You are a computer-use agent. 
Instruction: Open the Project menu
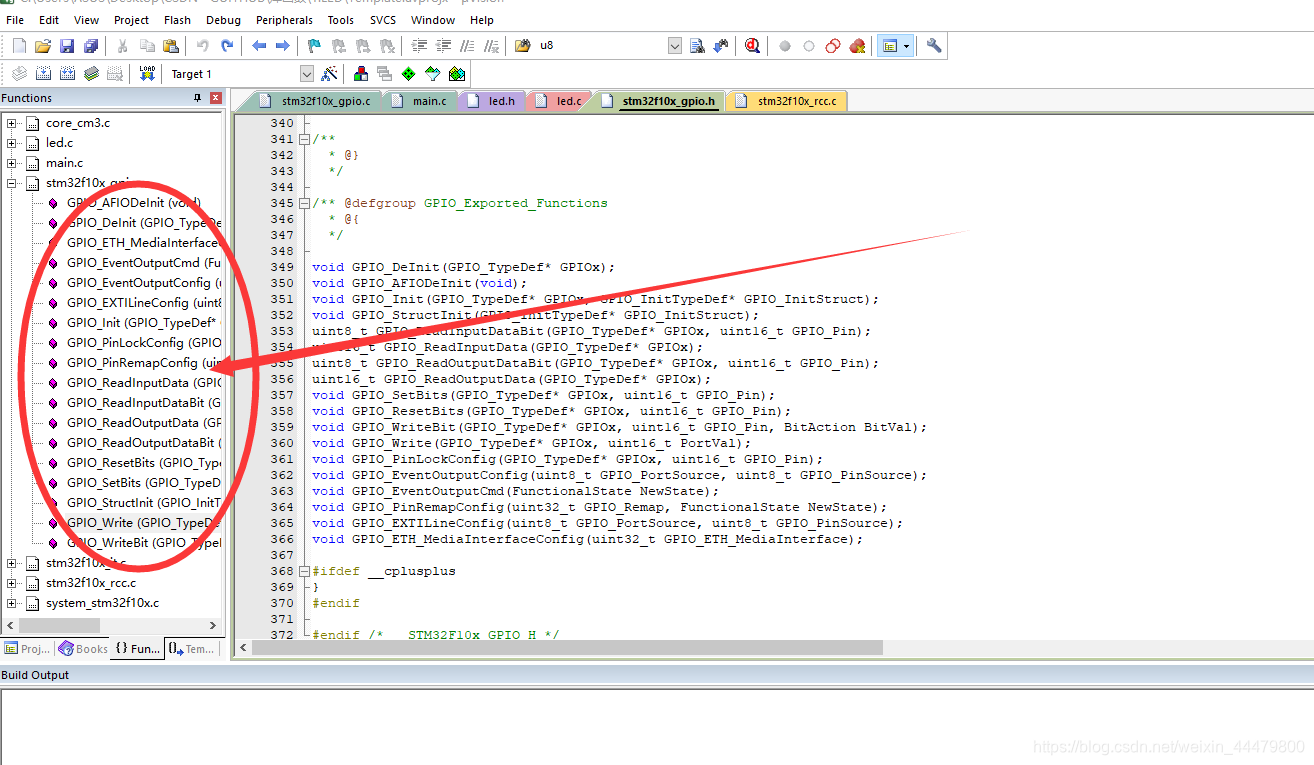131,20
